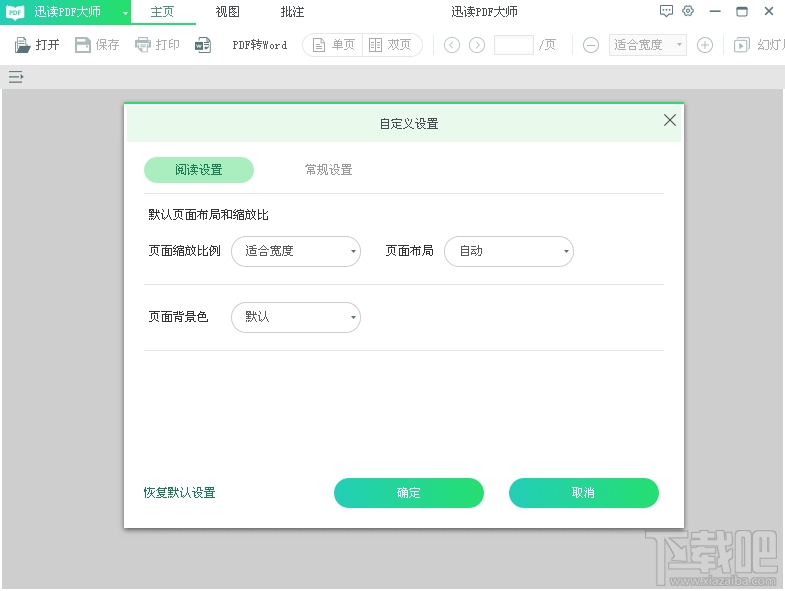Go to previous page arrow

tap(452, 45)
